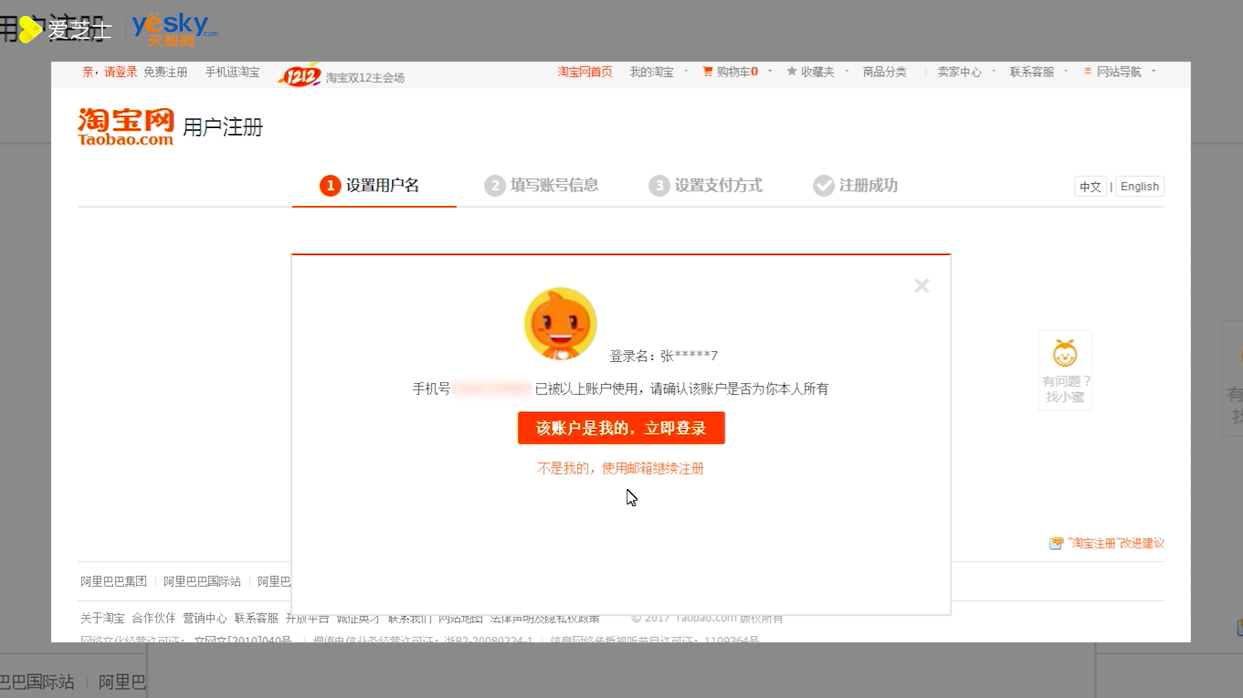The width and height of the screenshot is (1243, 698).
Task: Expand the 收藏夹 dropdown arrow
Action: 846,72
